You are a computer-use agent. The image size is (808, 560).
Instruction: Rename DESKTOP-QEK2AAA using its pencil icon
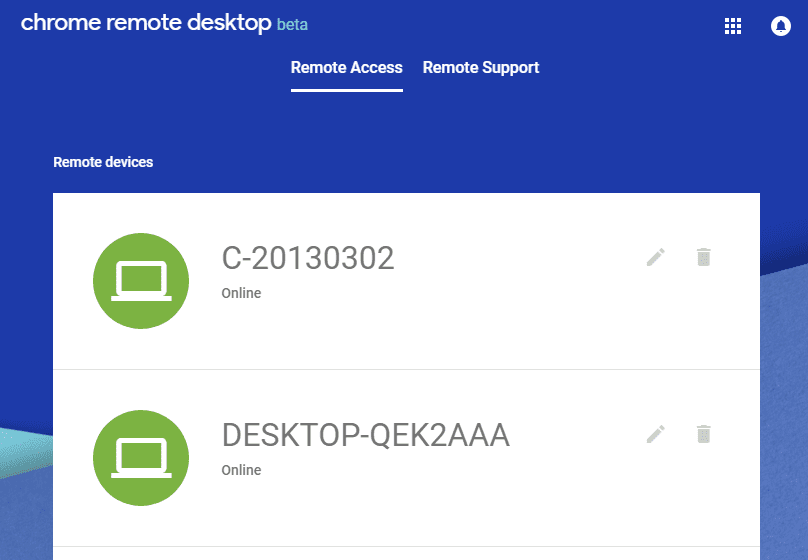point(655,433)
